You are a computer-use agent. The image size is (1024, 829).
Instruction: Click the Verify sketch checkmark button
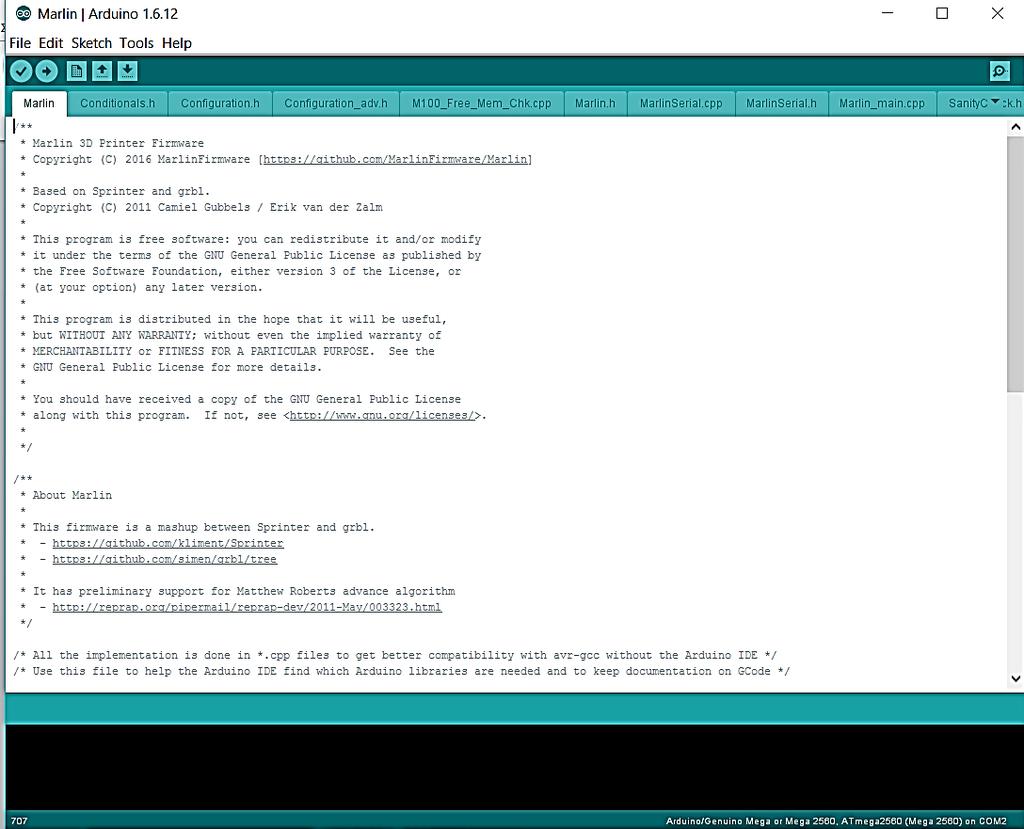pos(21,71)
